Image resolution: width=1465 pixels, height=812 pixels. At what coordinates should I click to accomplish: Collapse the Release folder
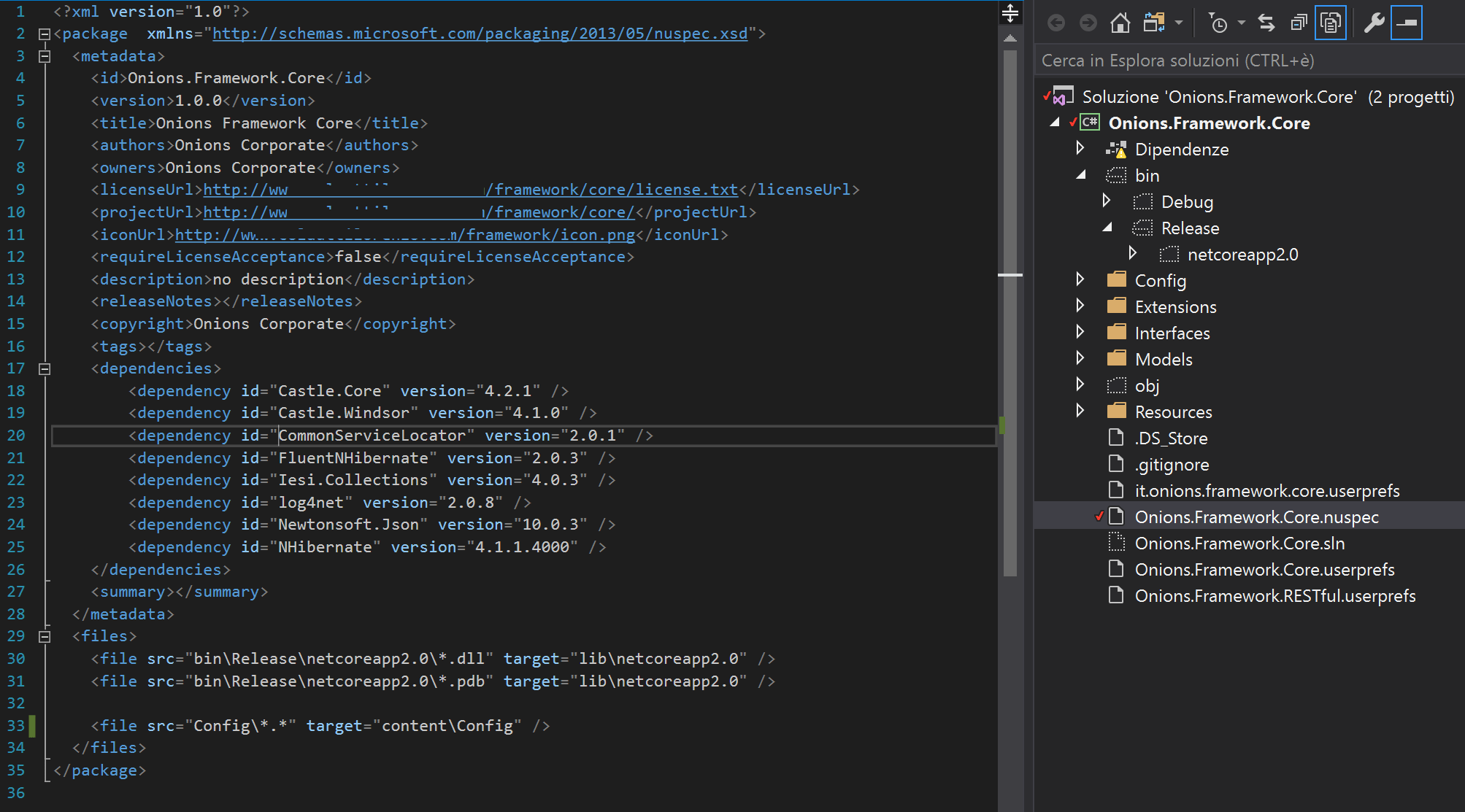[1107, 228]
